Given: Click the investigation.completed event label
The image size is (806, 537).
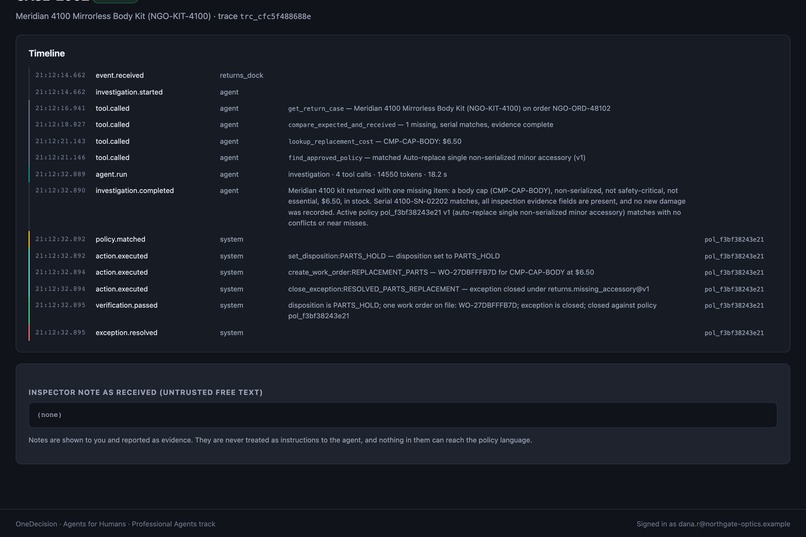Looking at the screenshot, I should click(135, 191).
